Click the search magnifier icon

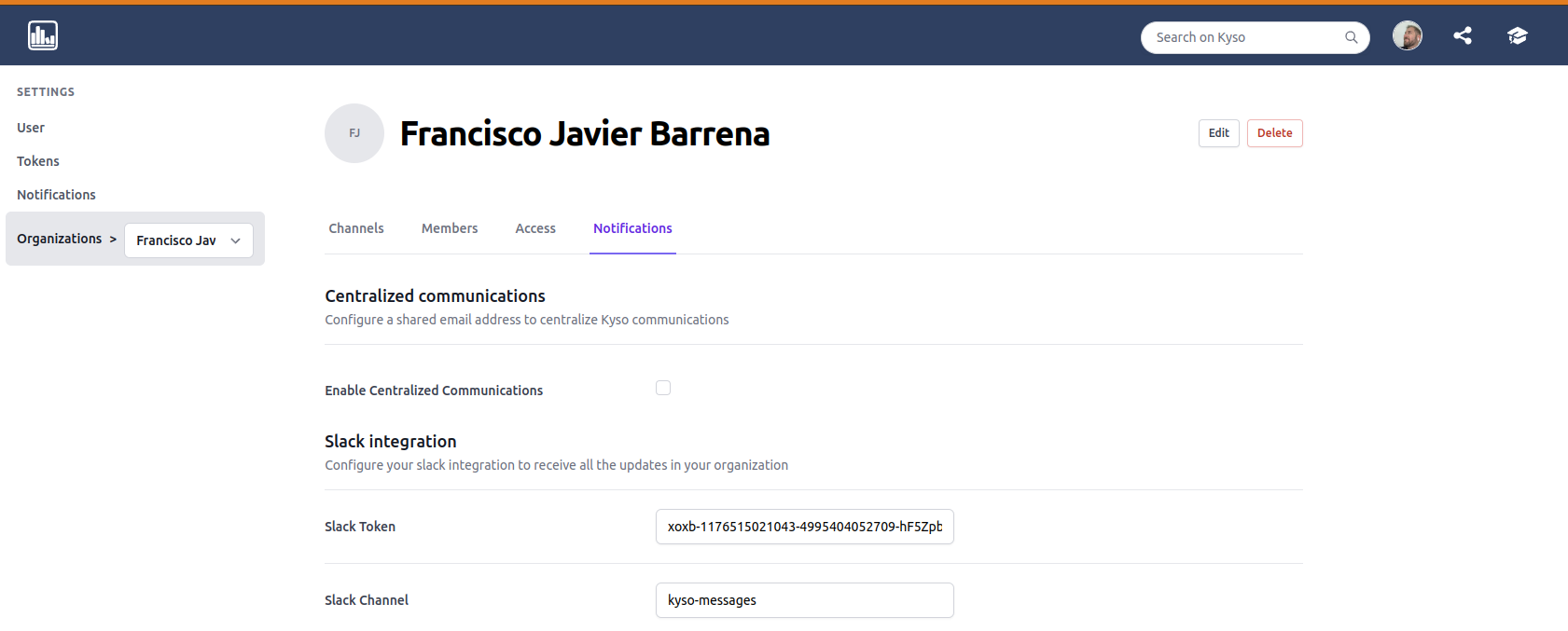pos(1351,37)
